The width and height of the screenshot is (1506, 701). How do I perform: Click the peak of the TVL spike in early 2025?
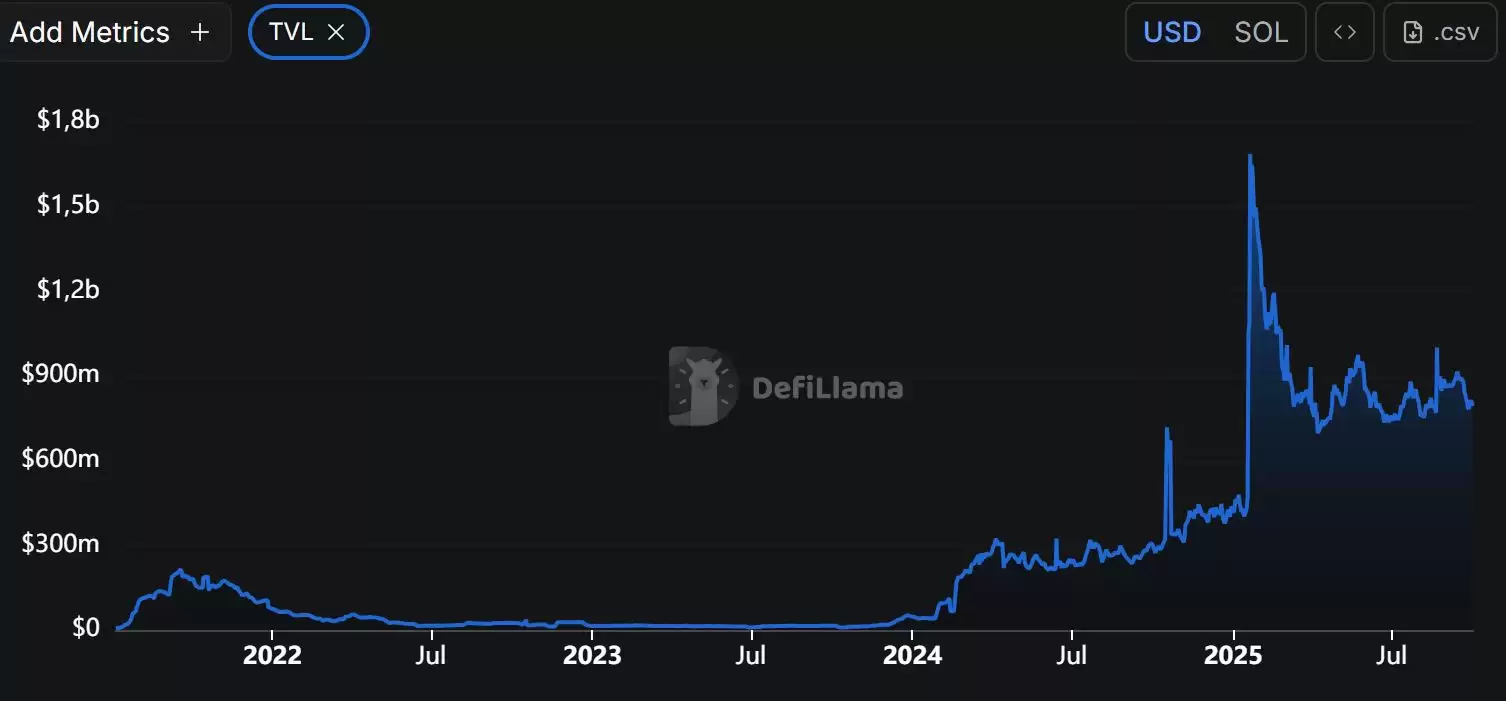tap(1250, 156)
